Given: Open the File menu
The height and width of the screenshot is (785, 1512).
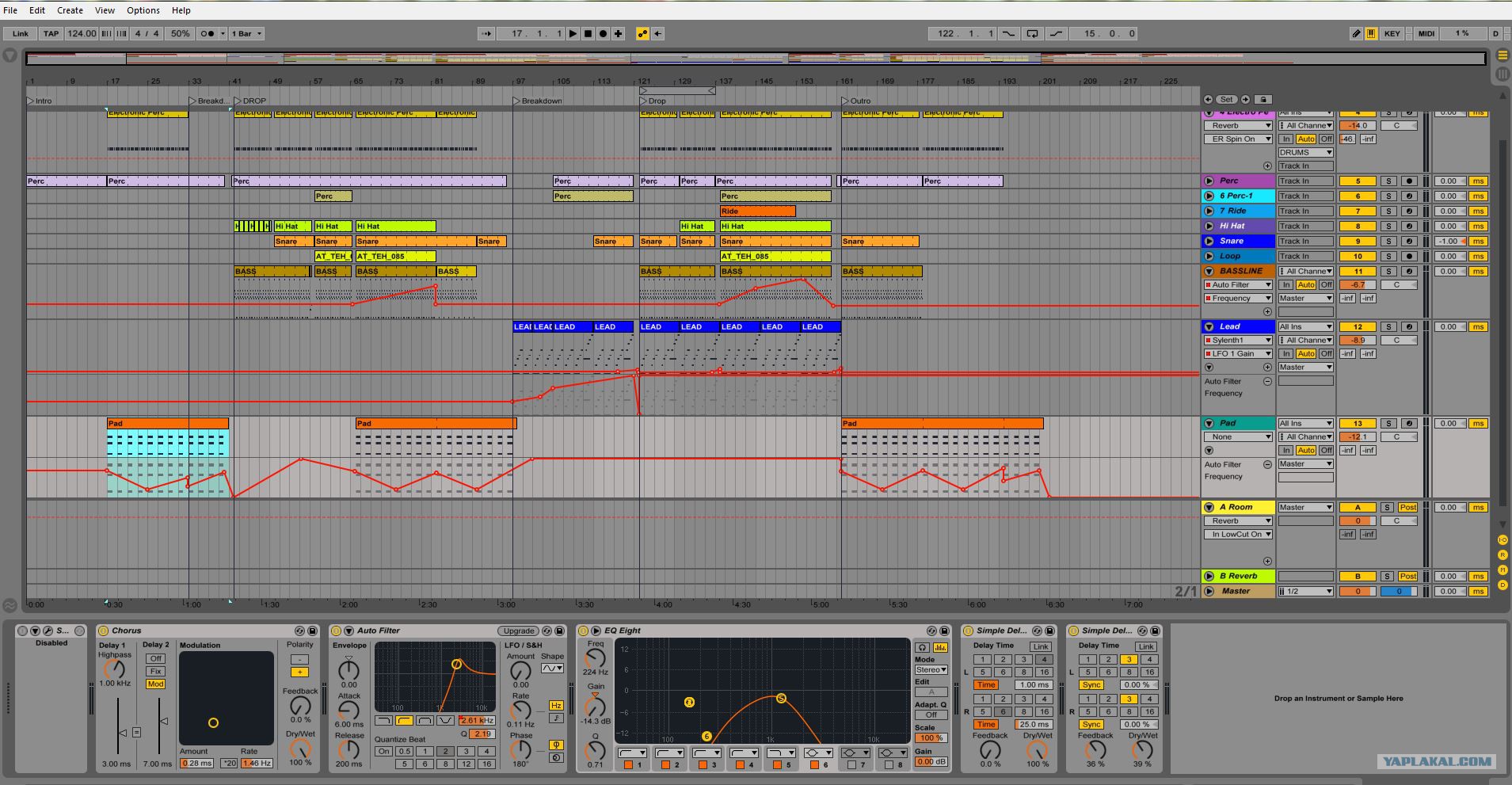Looking at the screenshot, I should [10, 10].
